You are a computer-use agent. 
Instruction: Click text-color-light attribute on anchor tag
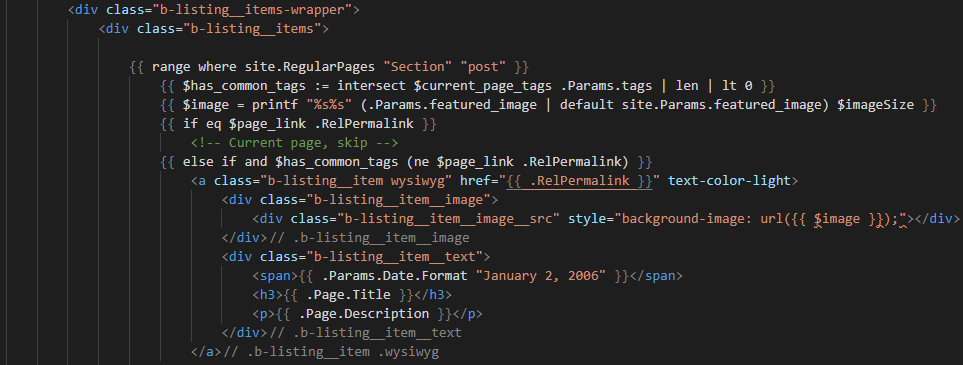click(x=729, y=181)
